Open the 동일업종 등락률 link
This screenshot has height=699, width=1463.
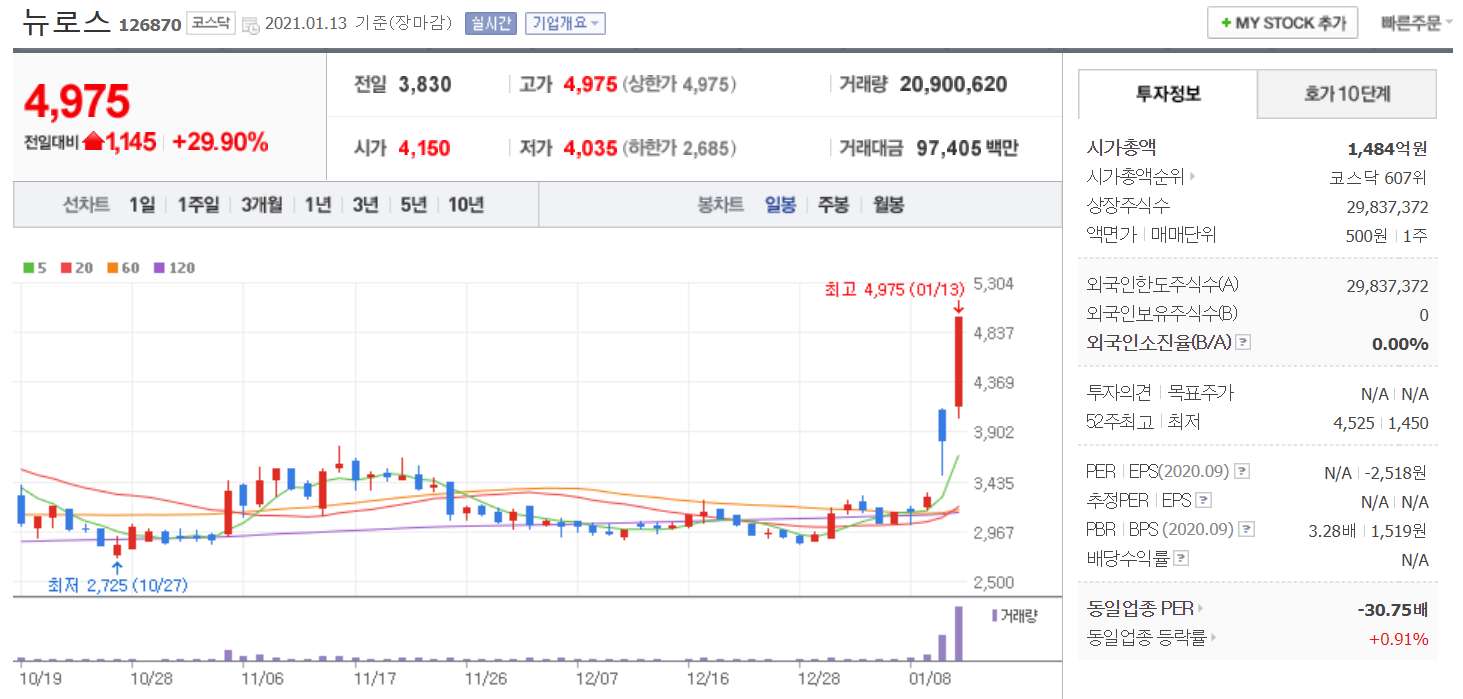click(1151, 638)
